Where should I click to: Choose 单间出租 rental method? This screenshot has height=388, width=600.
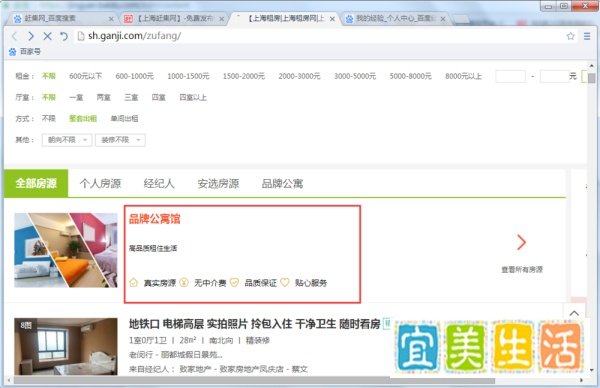click(124, 119)
